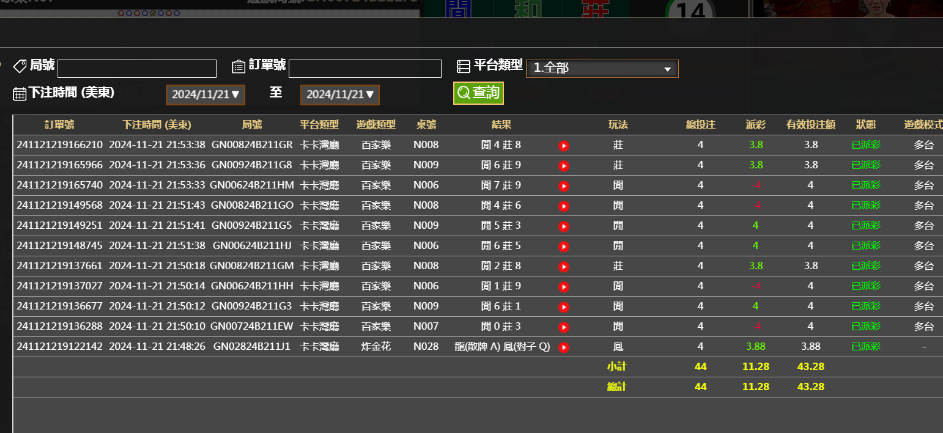Click table number N028
943x433 pixels.
tap(426, 346)
